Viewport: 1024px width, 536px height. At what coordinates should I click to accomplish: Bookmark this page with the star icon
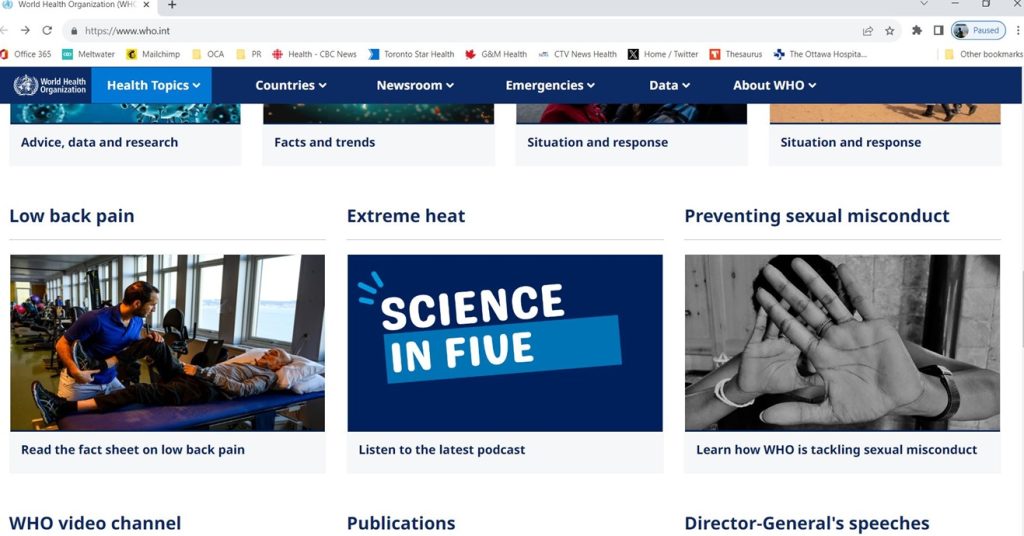889,31
